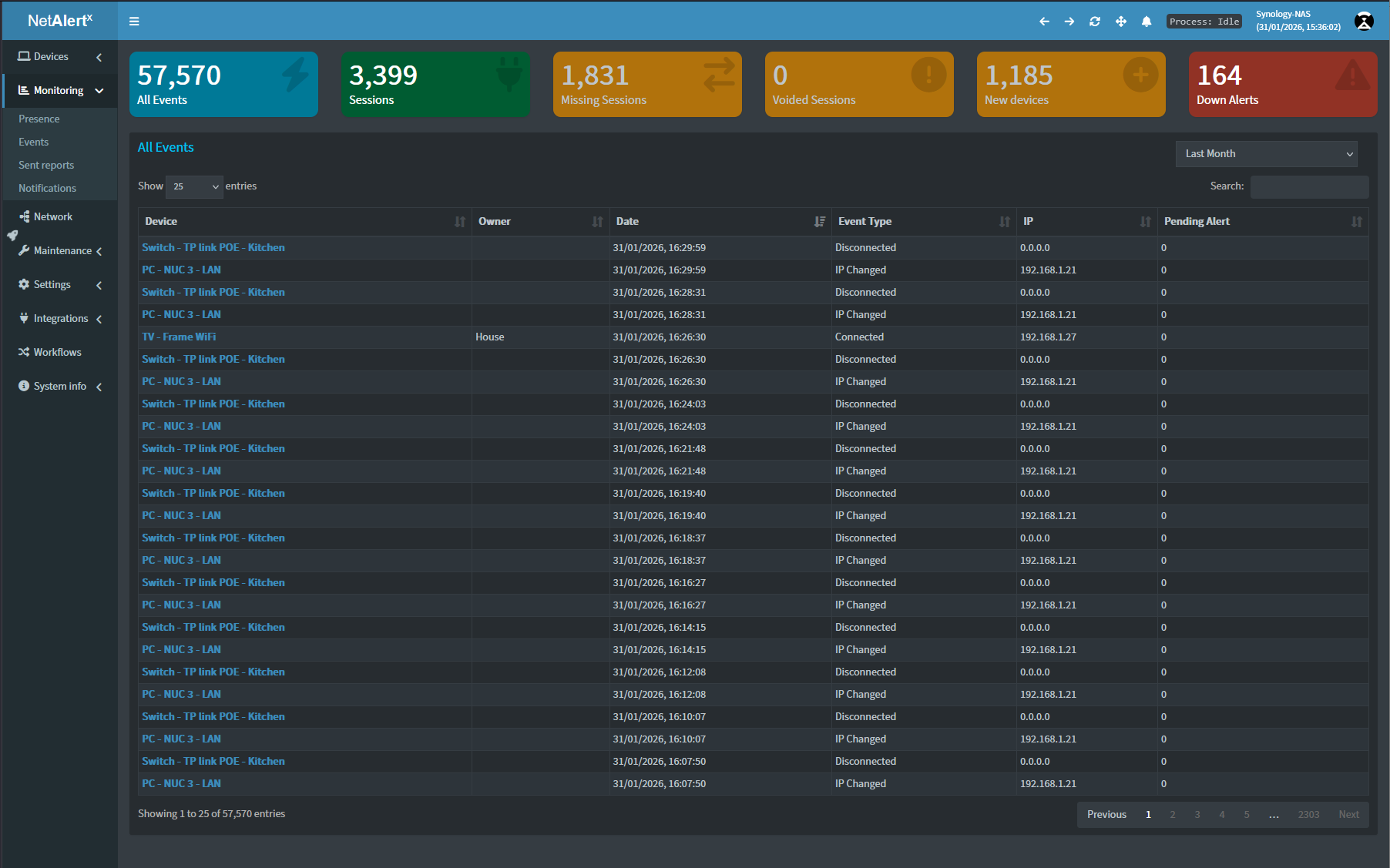The width and height of the screenshot is (1390, 868).
Task: Open the Workflows sidebar item
Action: 57,353
